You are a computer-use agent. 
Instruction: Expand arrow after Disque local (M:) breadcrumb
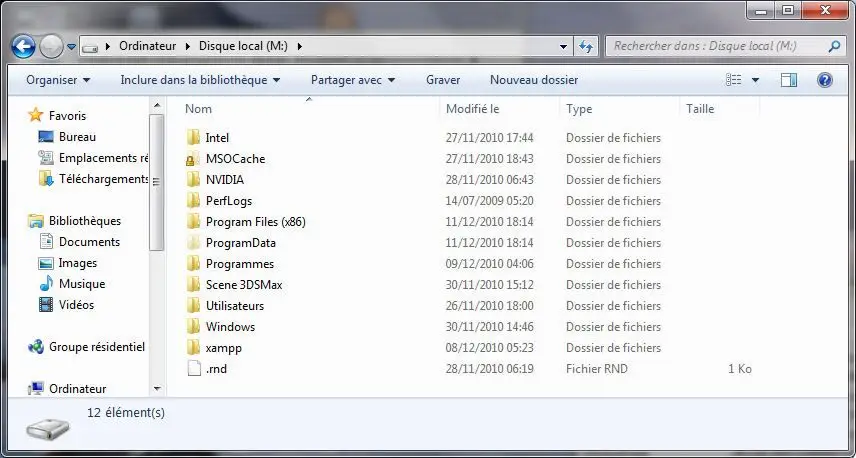click(299, 46)
